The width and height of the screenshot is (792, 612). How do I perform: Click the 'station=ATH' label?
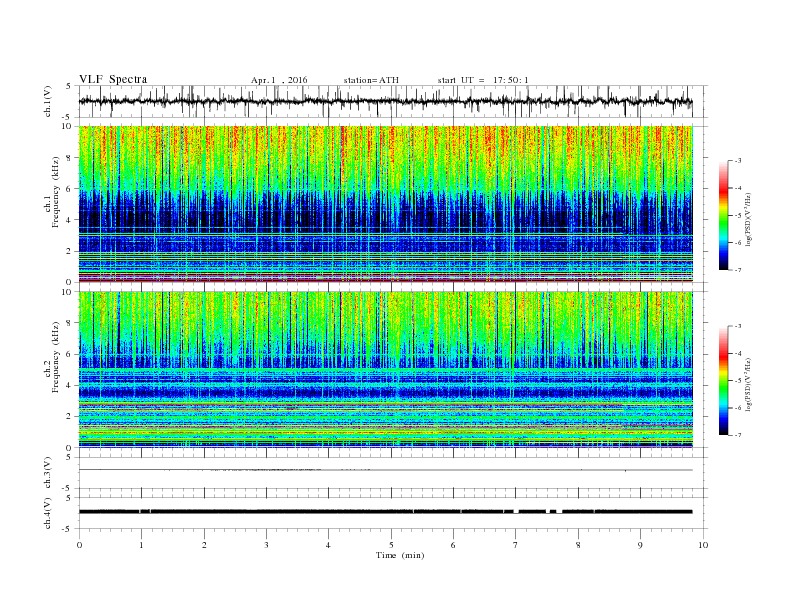pyautogui.click(x=371, y=80)
